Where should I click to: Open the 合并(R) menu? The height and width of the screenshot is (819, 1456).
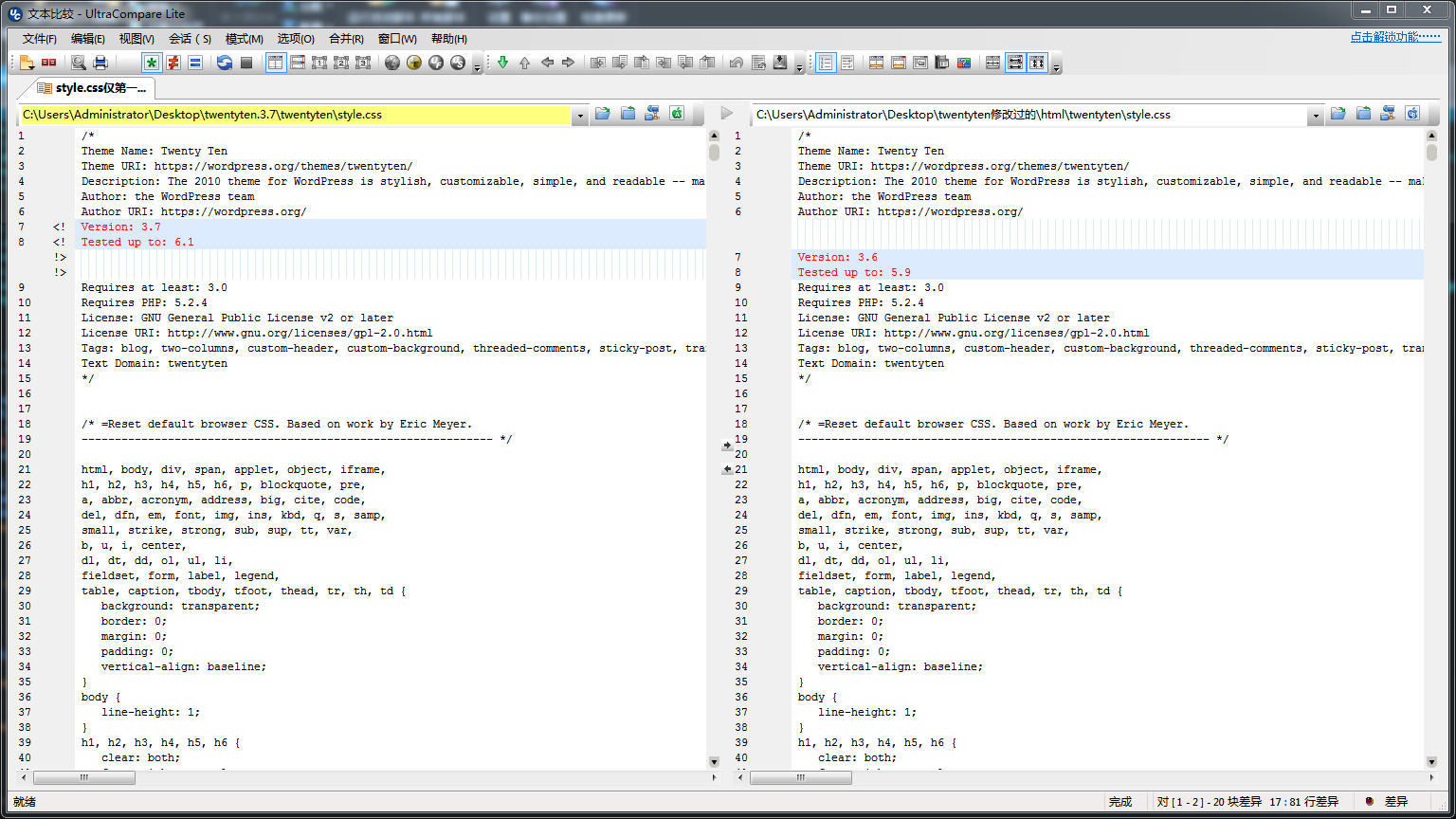click(346, 39)
